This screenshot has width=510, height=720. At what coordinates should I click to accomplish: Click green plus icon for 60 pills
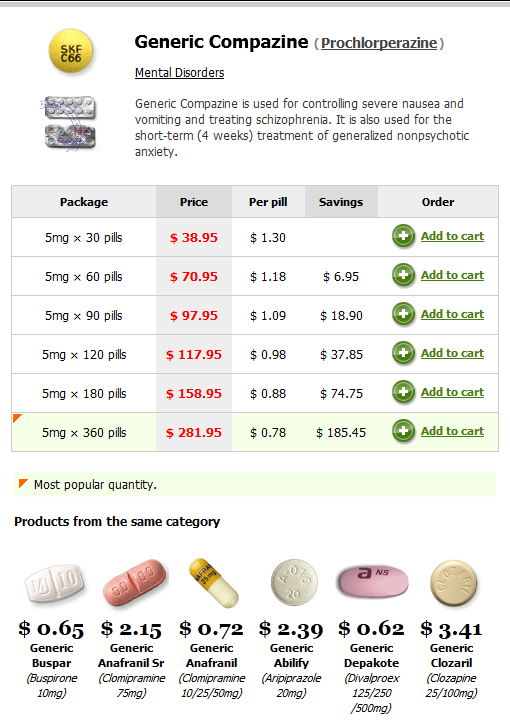[404, 275]
